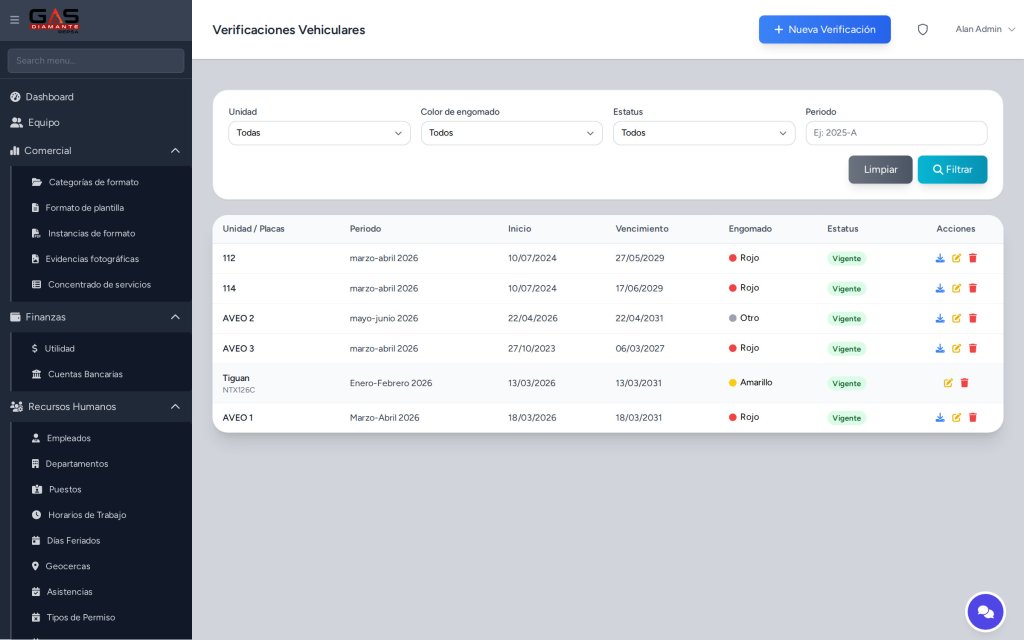Click the Periodo input field

[x=896, y=133]
